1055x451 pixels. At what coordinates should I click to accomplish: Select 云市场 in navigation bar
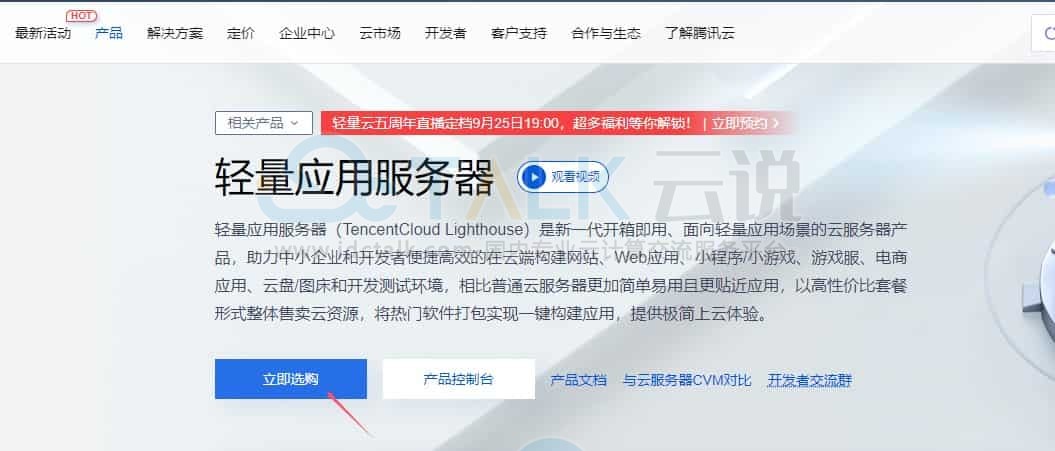pyautogui.click(x=380, y=33)
